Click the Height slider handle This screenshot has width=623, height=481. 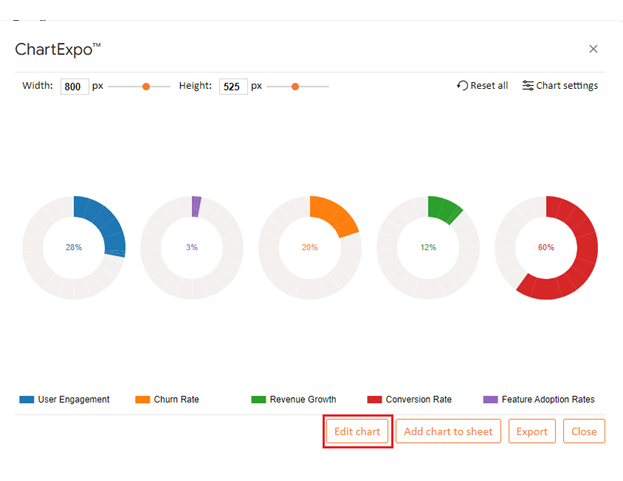coord(295,87)
